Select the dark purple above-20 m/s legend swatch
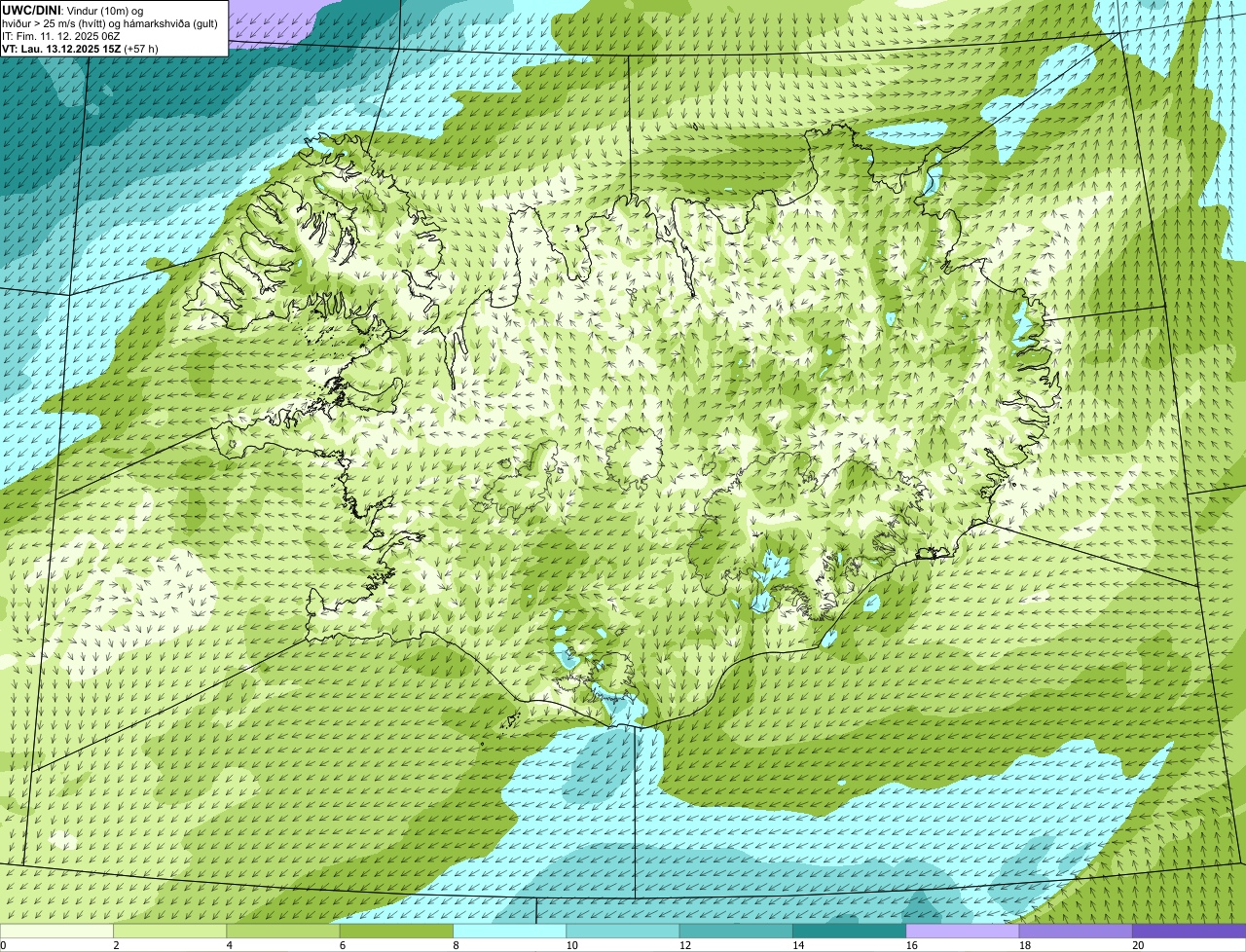The height and width of the screenshot is (952, 1246). tap(1189, 931)
